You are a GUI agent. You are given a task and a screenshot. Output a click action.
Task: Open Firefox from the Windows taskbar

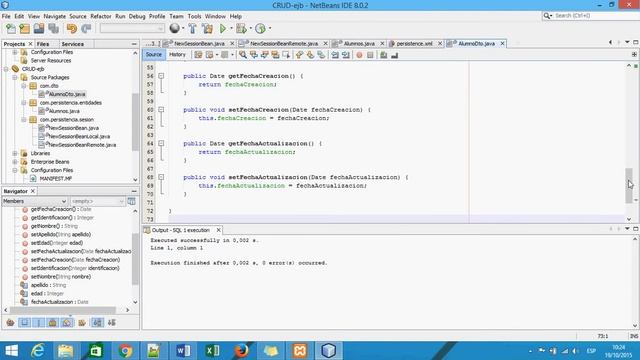(241, 351)
